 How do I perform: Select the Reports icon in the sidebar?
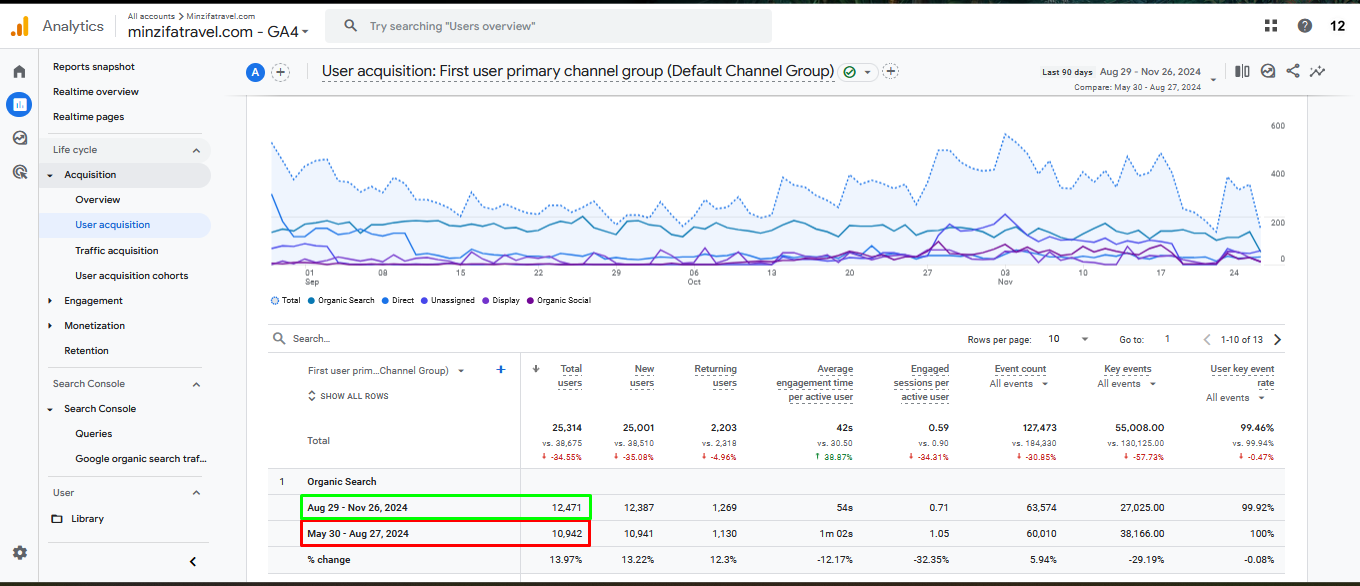(19, 104)
